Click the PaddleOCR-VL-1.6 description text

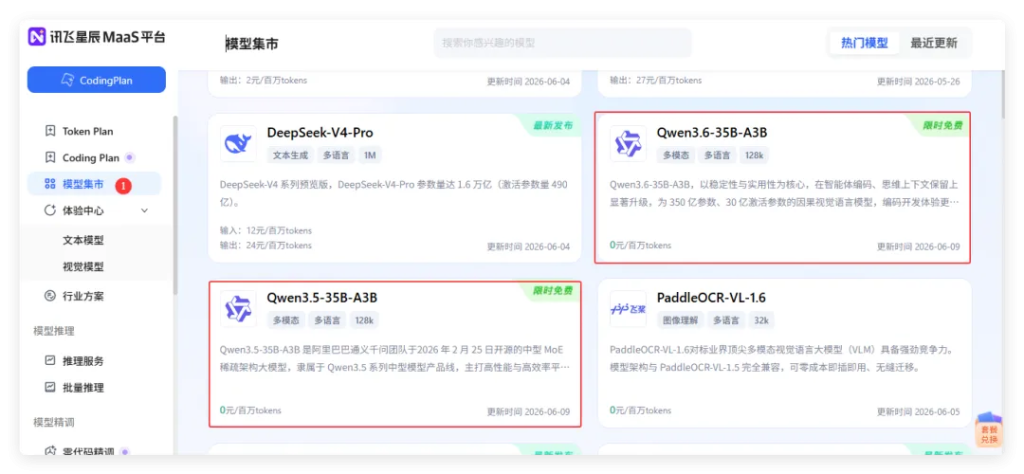click(782, 358)
